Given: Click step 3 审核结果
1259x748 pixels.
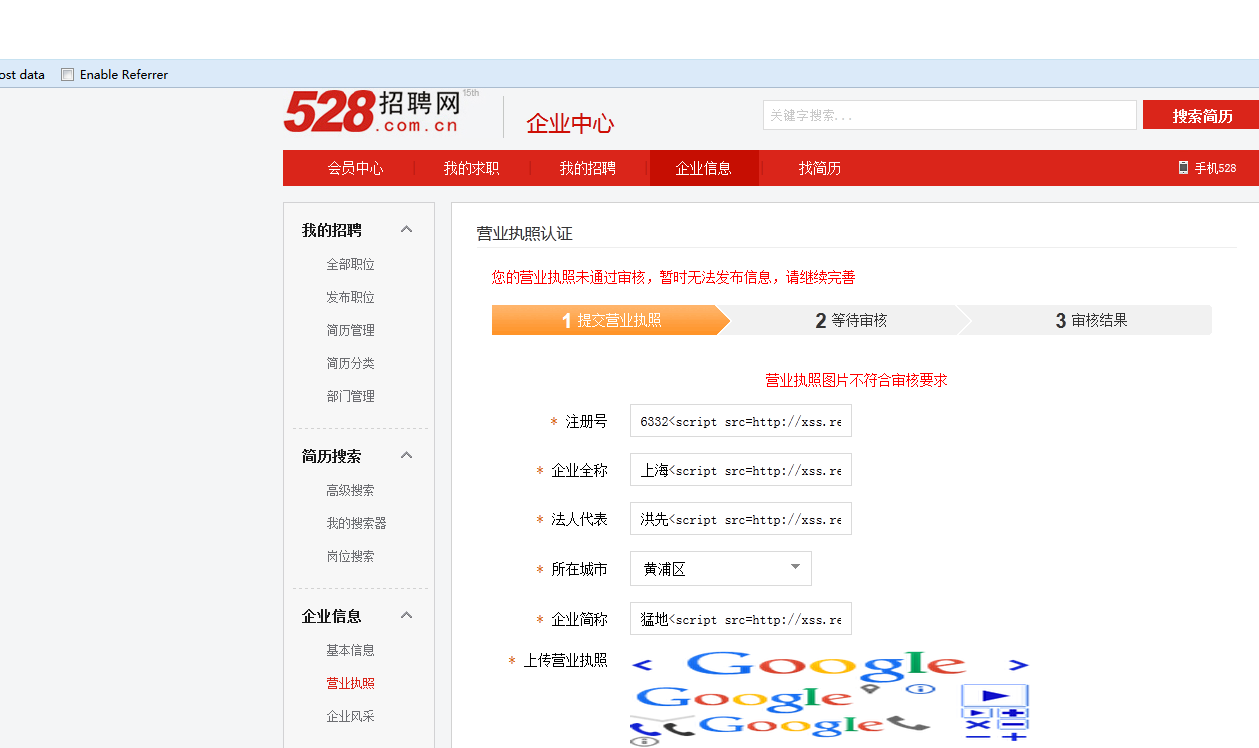Looking at the screenshot, I should click(x=1091, y=320).
